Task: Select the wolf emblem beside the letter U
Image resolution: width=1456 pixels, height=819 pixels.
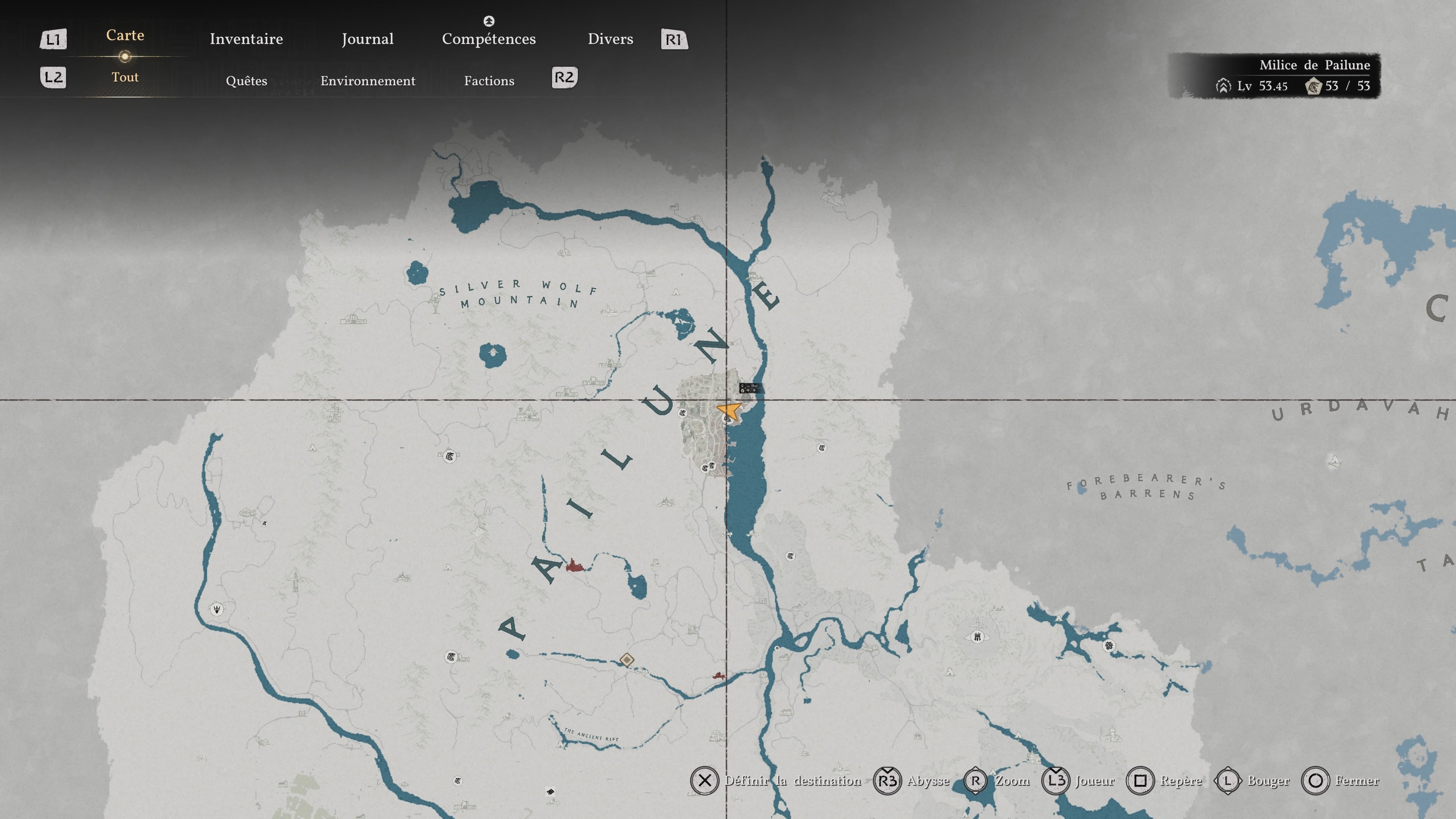Action: click(x=683, y=413)
